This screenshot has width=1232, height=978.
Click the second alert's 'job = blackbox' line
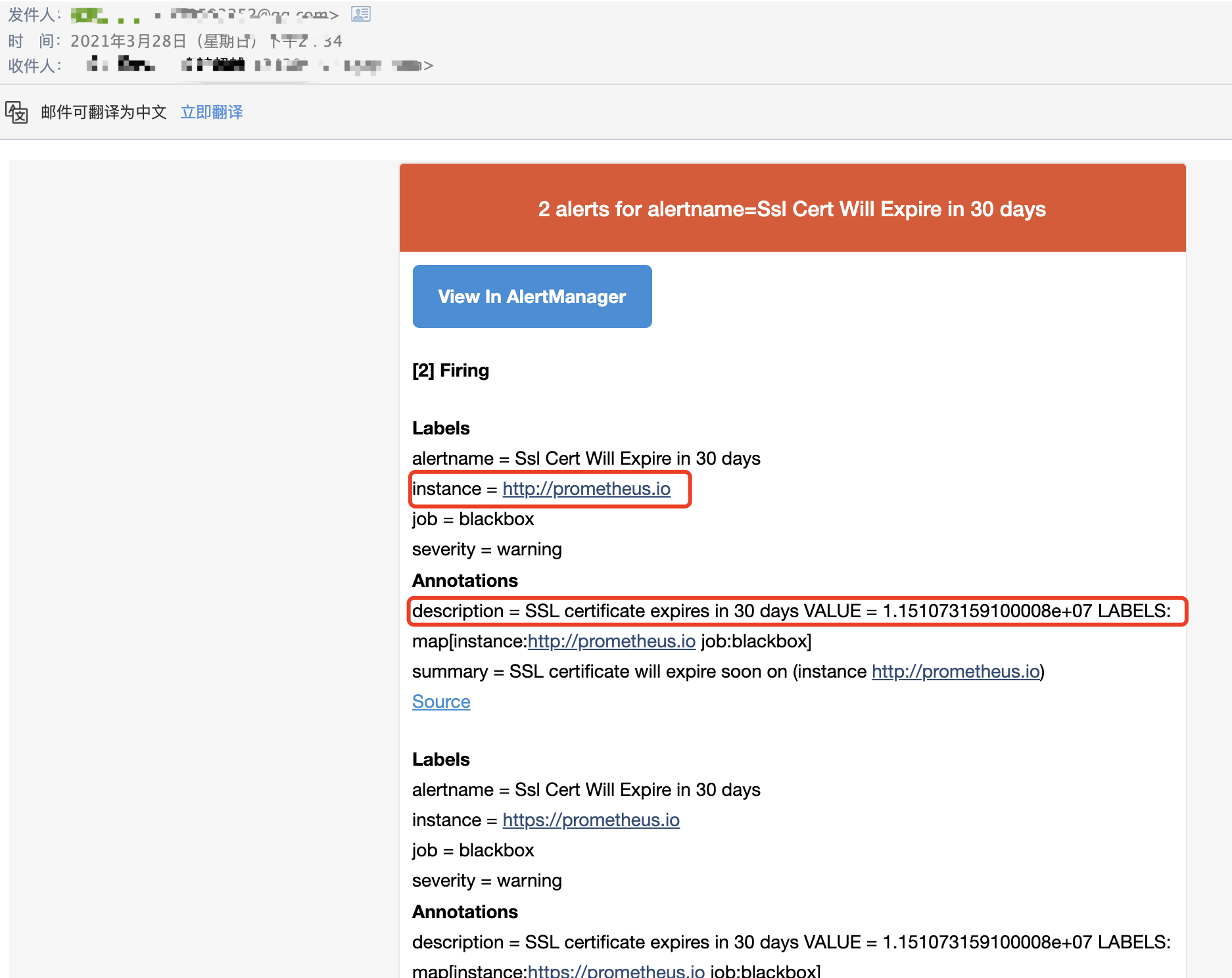tap(473, 850)
